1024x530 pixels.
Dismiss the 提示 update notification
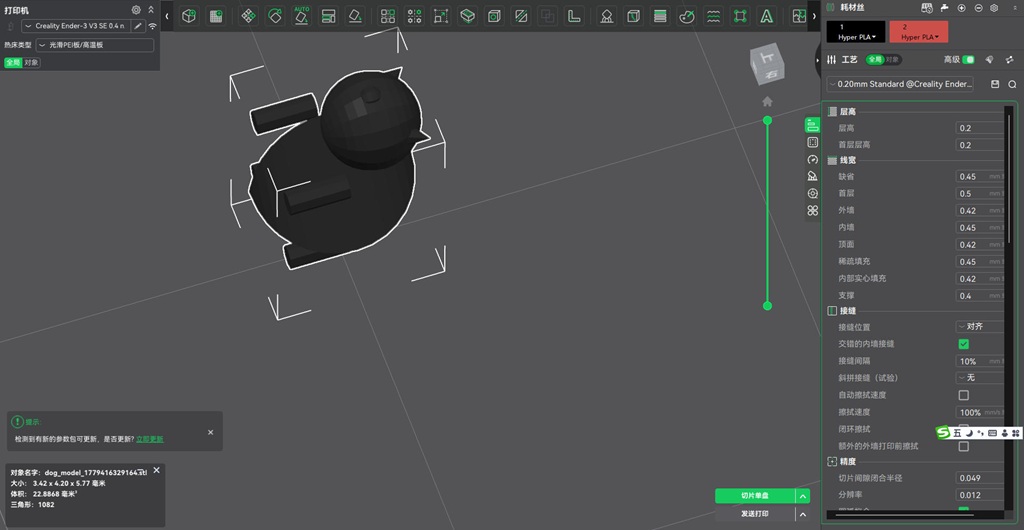pyautogui.click(x=210, y=432)
